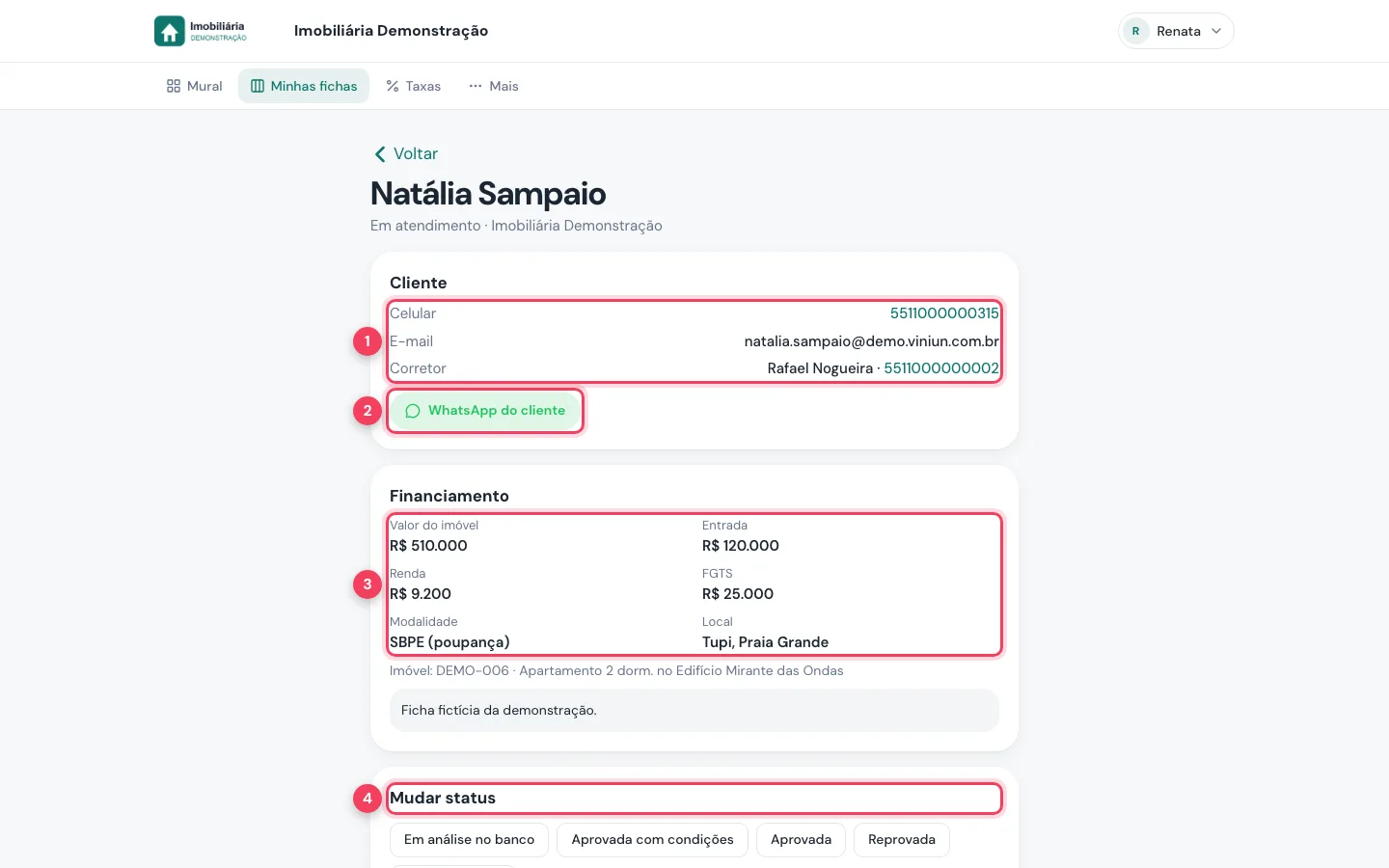This screenshot has width=1389, height=868.
Task: Click the Minhas fichas columns icon
Action: click(258, 86)
